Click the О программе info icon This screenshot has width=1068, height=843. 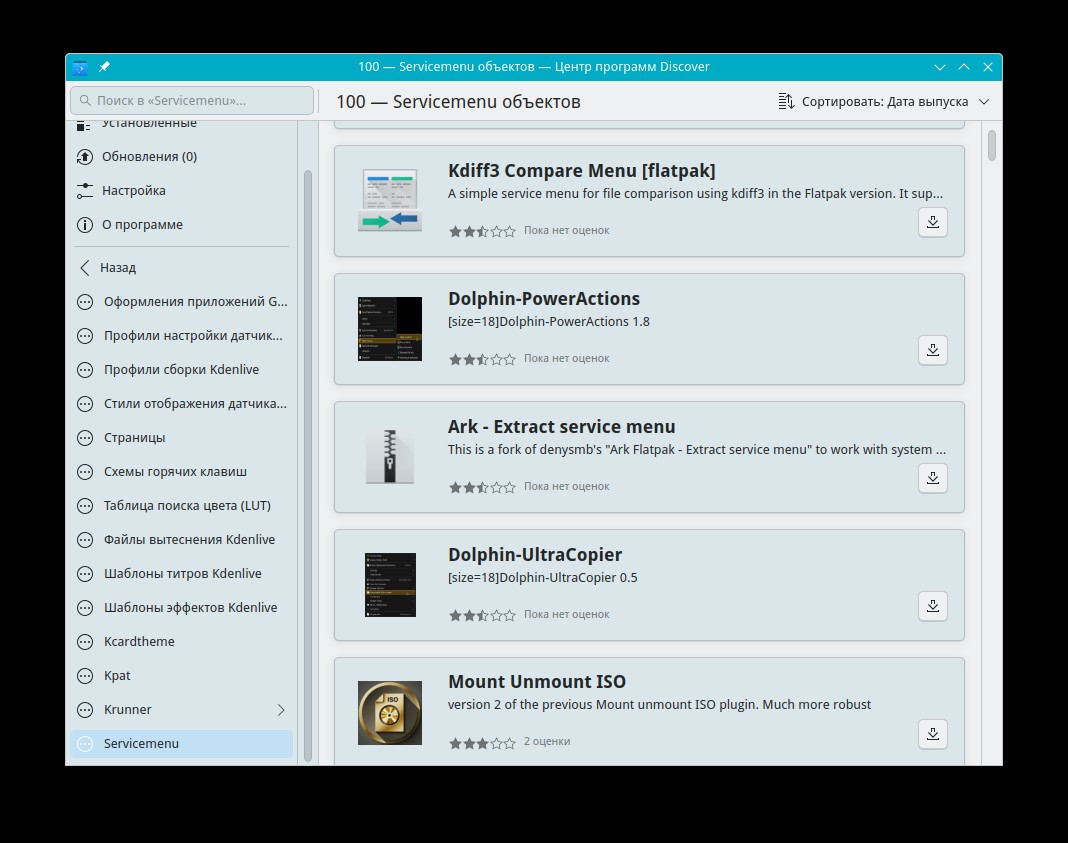click(84, 225)
